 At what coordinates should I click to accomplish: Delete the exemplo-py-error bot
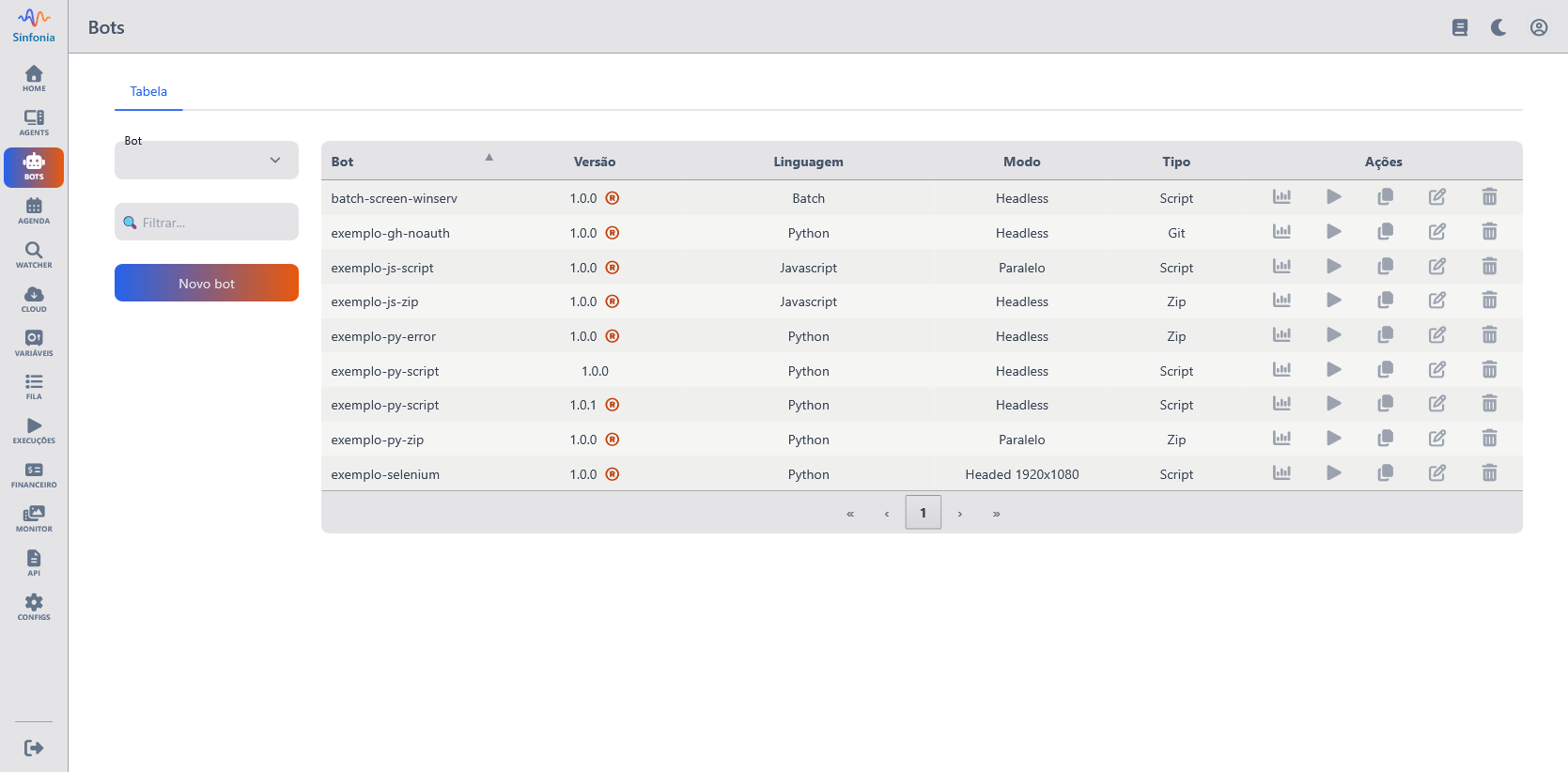point(1489,335)
